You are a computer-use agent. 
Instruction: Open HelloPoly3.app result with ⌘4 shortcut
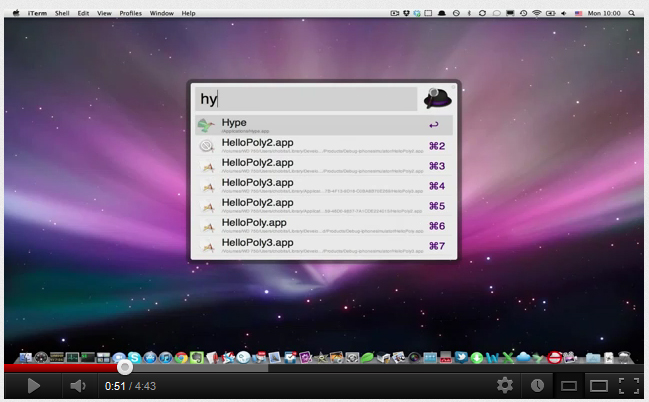pyautogui.click(x=324, y=185)
